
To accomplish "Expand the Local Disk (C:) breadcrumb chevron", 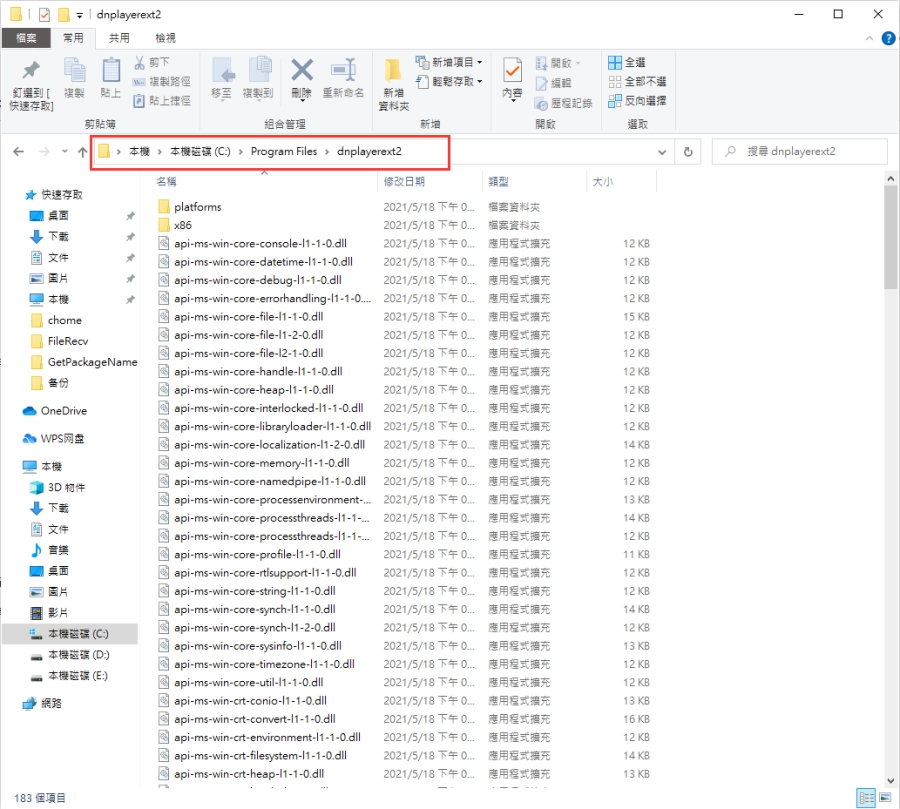I will point(240,152).
